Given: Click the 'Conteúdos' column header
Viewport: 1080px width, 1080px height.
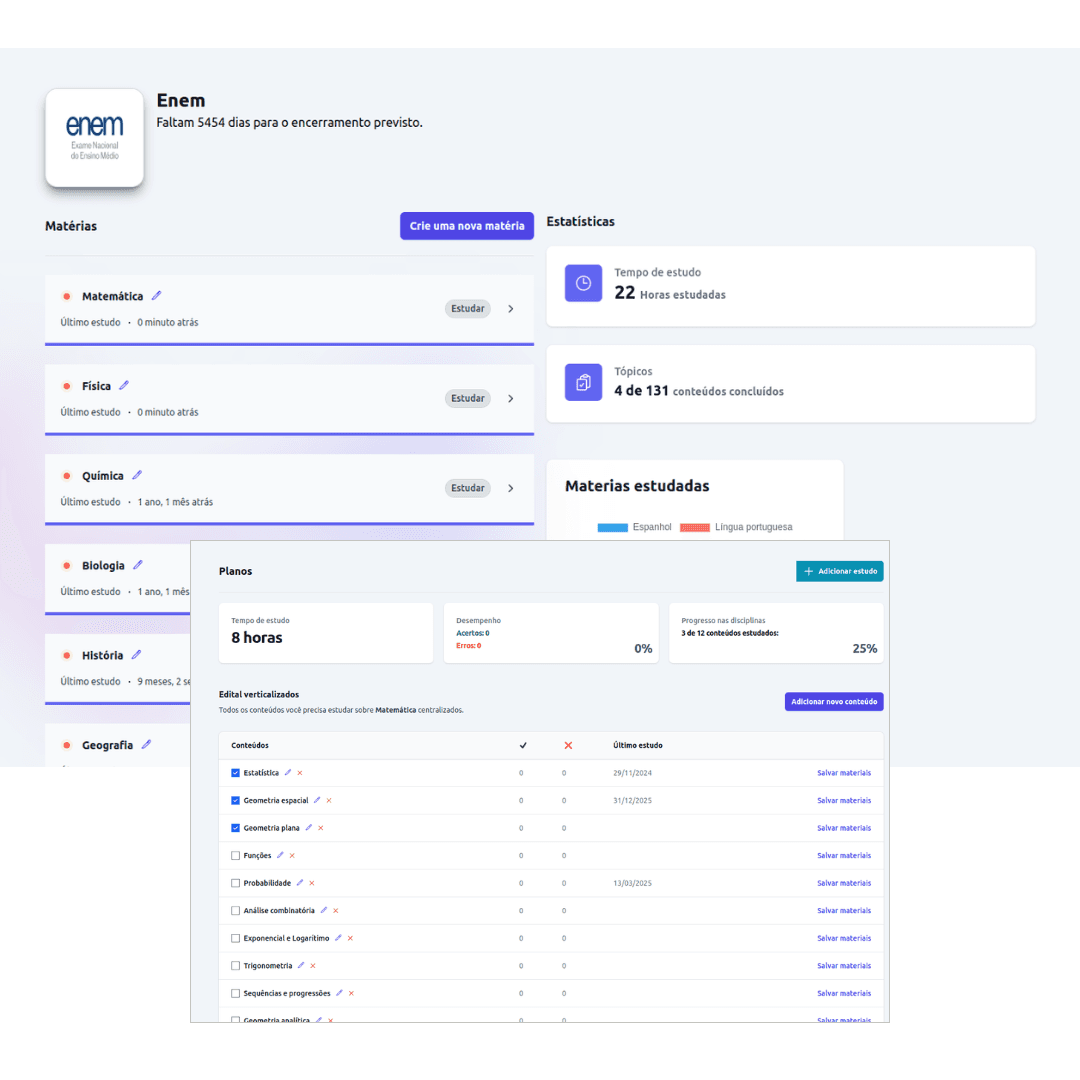Looking at the screenshot, I should [250, 745].
